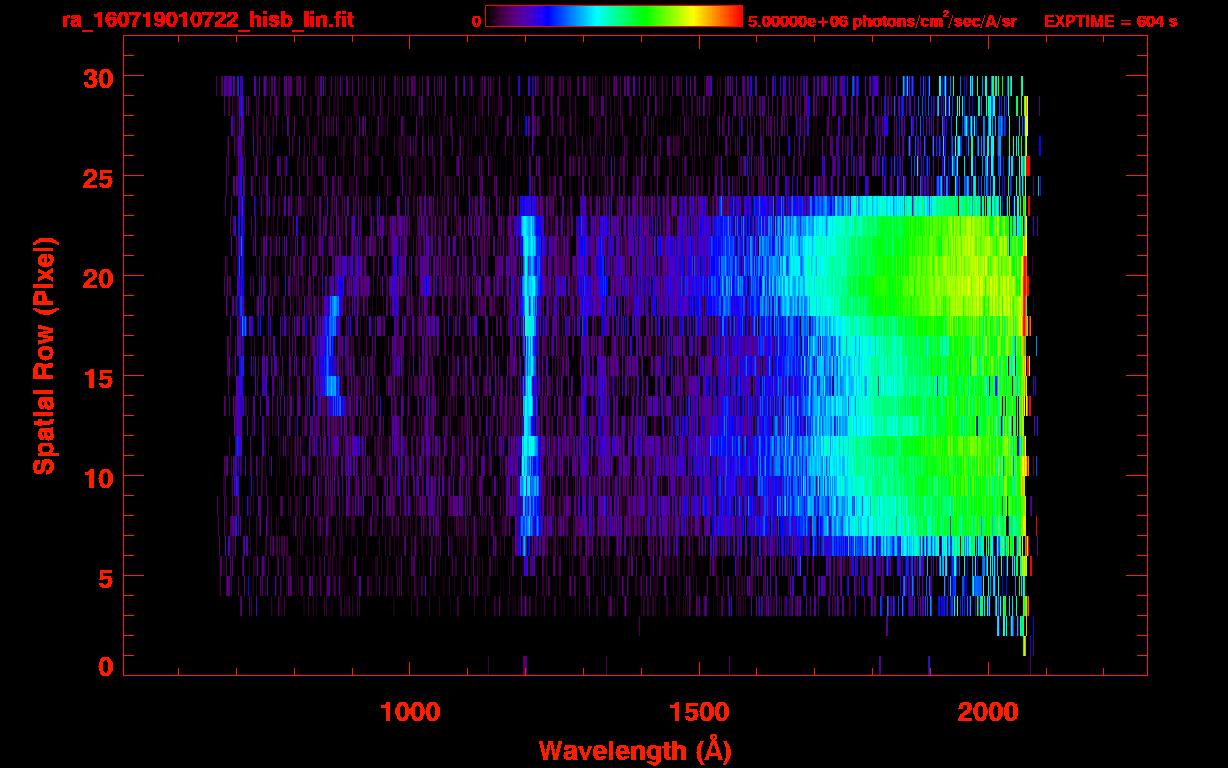Image resolution: width=1228 pixels, height=768 pixels.
Task: Click the colorbar gradient at the top
Action: tap(613, 17)
